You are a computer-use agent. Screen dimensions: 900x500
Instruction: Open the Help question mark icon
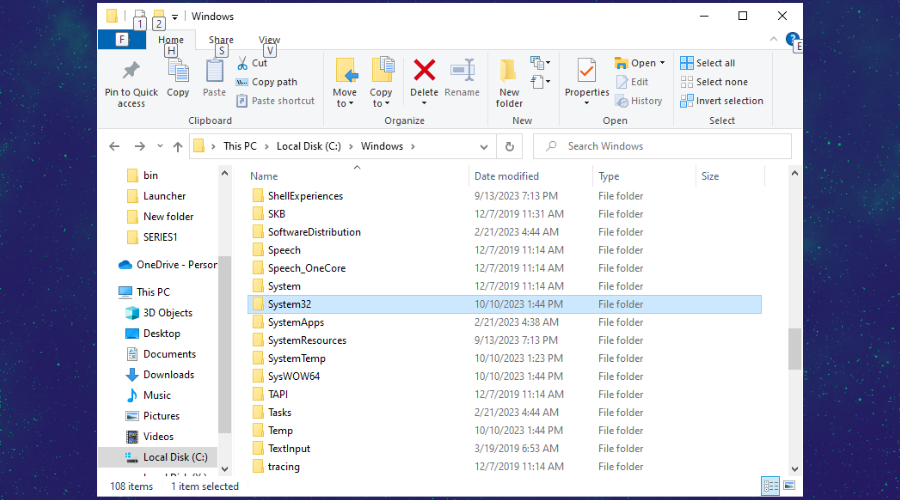pyautogui.click(x=792, y=39)
